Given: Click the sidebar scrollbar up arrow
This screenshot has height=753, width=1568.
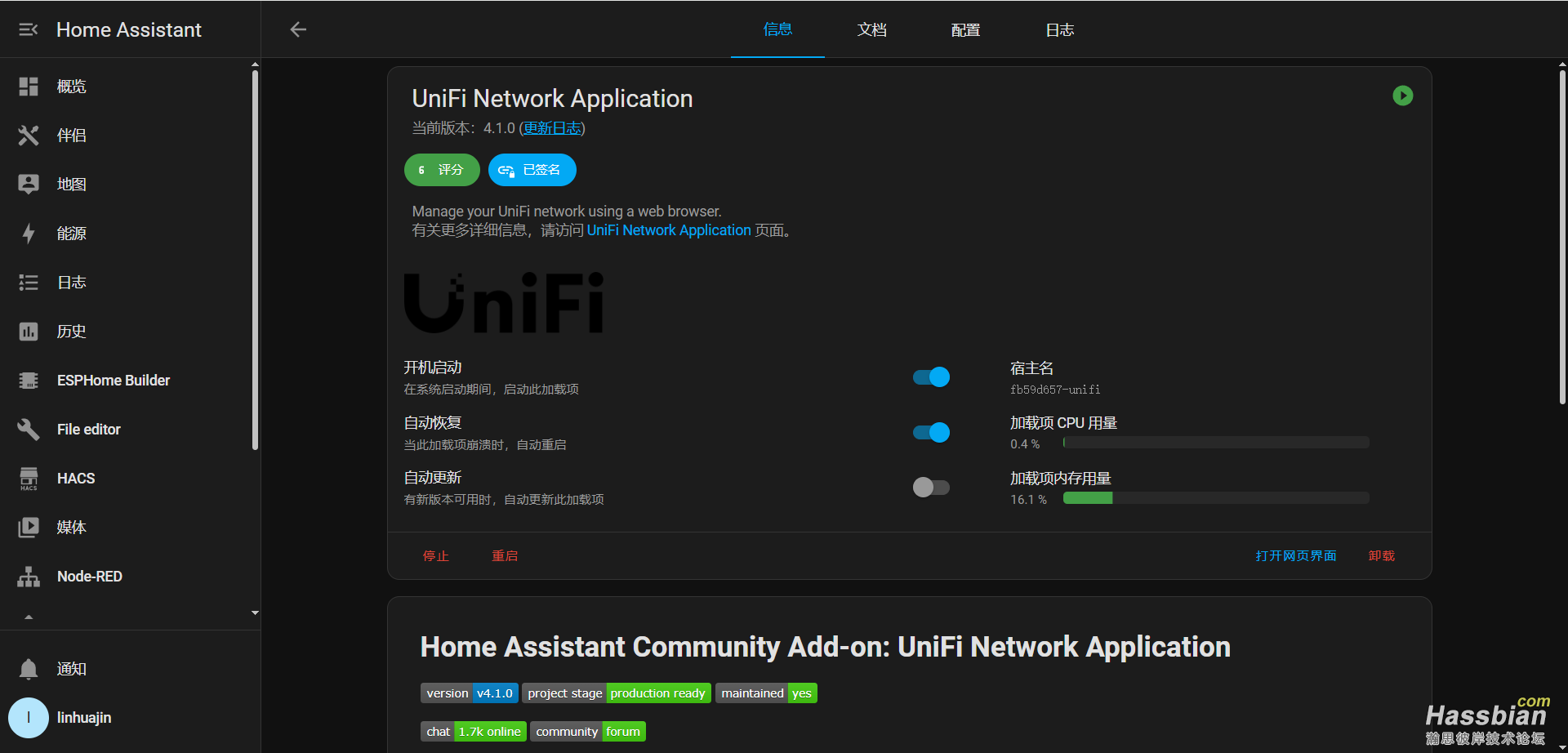Looking at the screenshot, I should [x=255, y=64].
